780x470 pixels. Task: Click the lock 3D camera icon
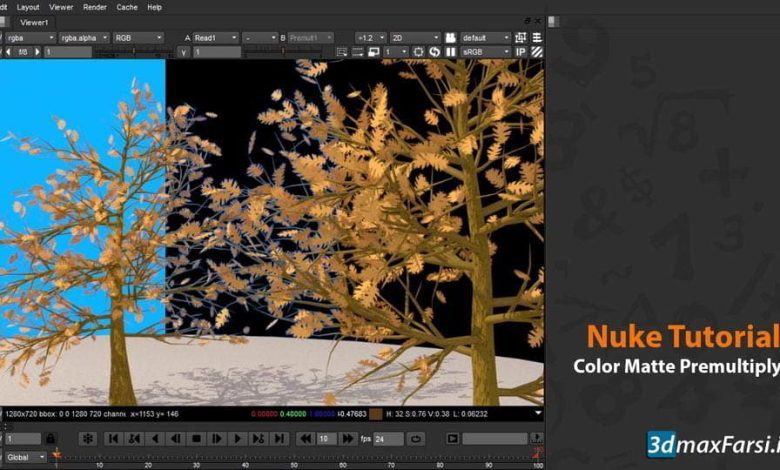point(450,38)
